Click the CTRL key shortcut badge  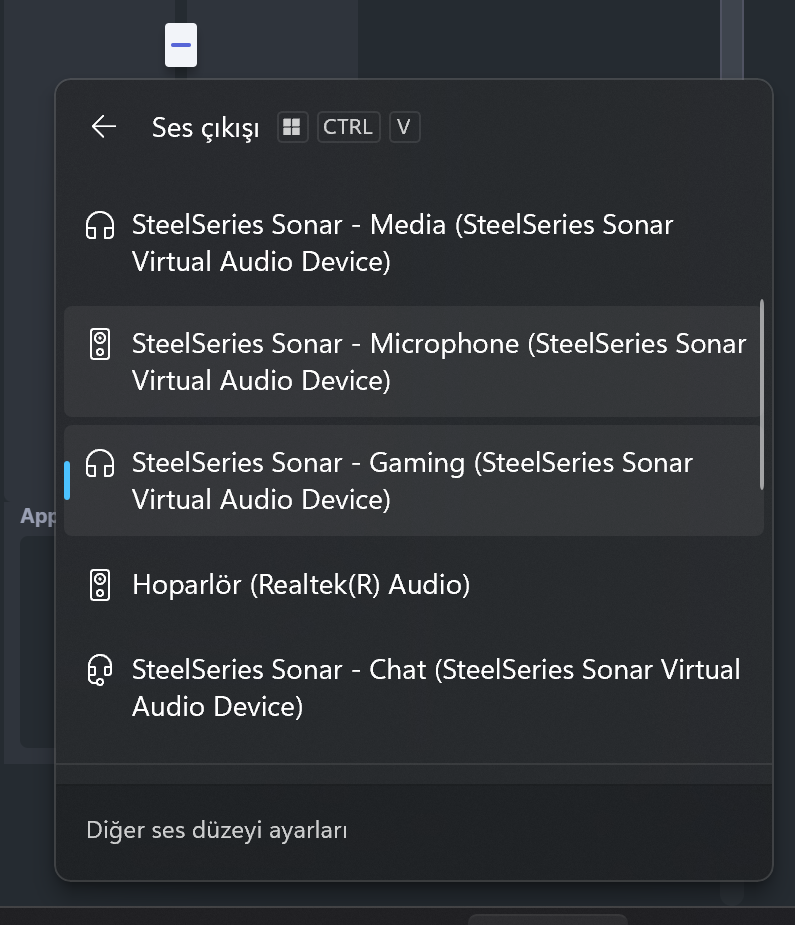point(349,127)
